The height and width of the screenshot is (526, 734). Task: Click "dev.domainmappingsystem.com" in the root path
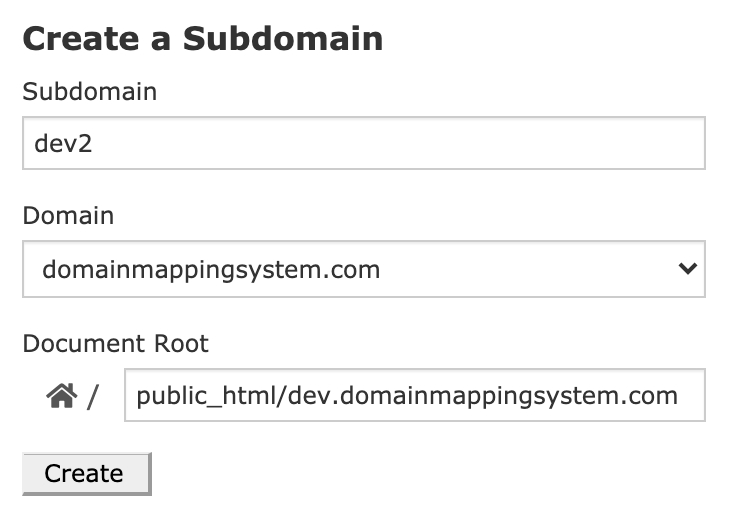(x=484, y=396)
